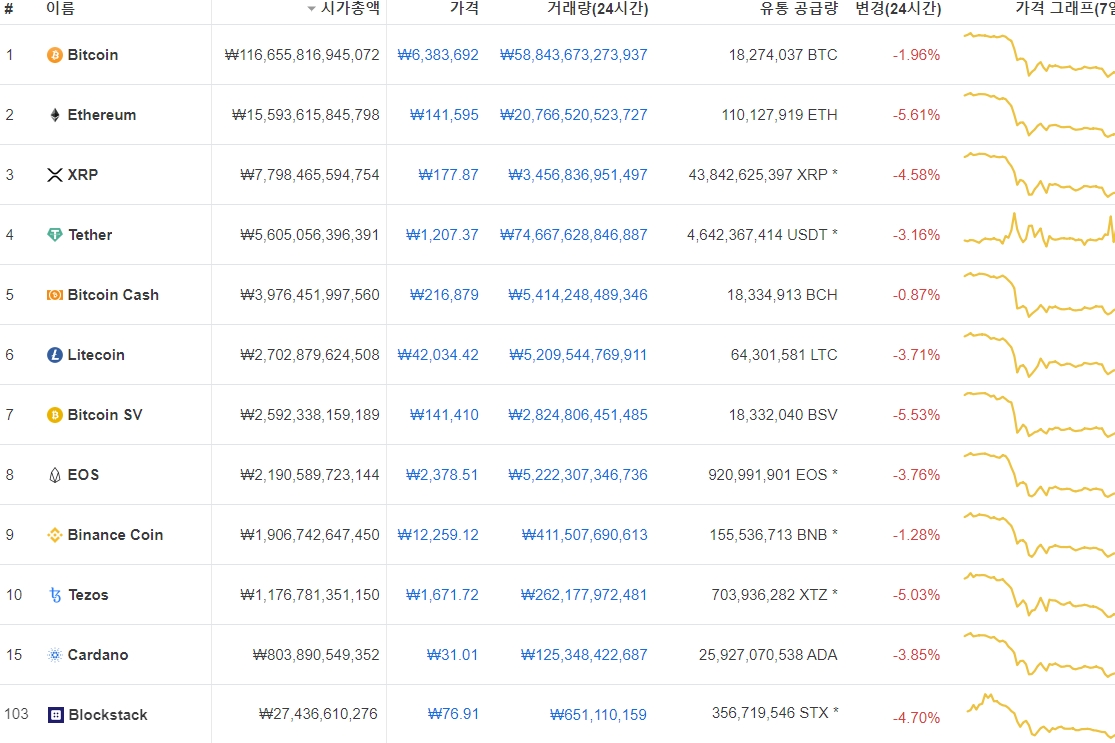
Task: Sort by 이름 column header
Action: tap(60, 8)
